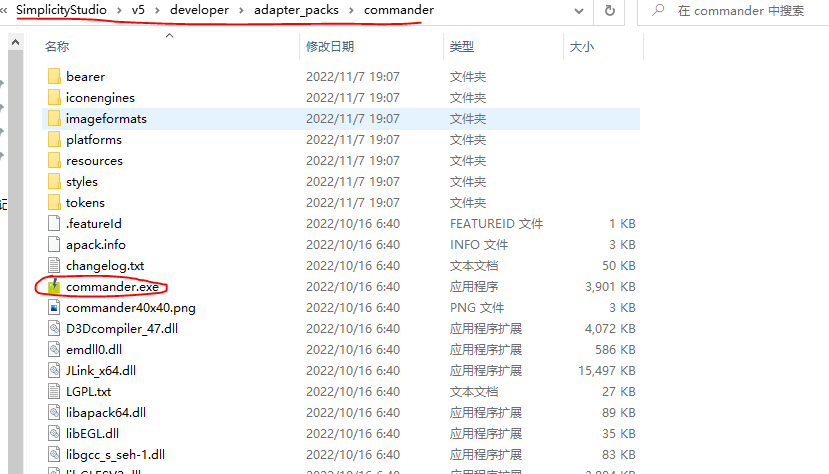Go to v5 in breadcrumb
The image size is (829, 474).
pyautogui.click(x=138, y=10)
